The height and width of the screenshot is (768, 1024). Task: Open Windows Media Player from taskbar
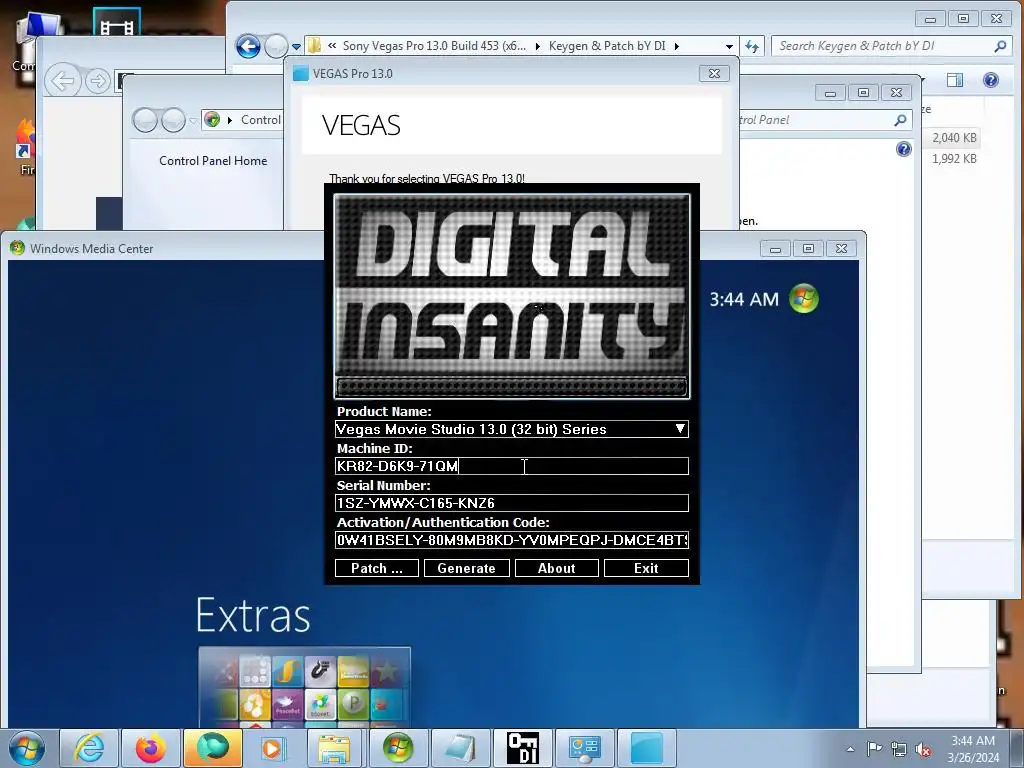[273, 748]
